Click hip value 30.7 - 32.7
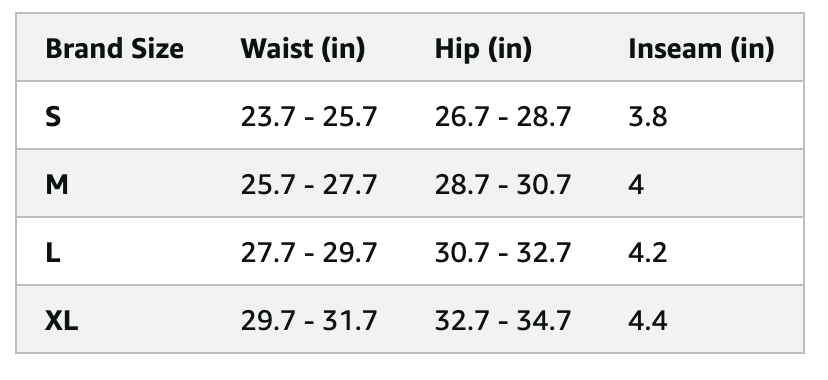Image resolution: width=828 pixels, height=380 pixels. point(503,253)
